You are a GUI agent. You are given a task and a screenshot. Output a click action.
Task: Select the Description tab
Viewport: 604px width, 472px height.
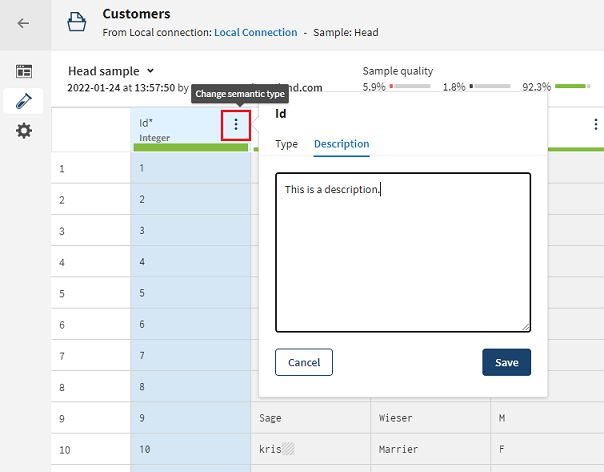pos(341,144)
